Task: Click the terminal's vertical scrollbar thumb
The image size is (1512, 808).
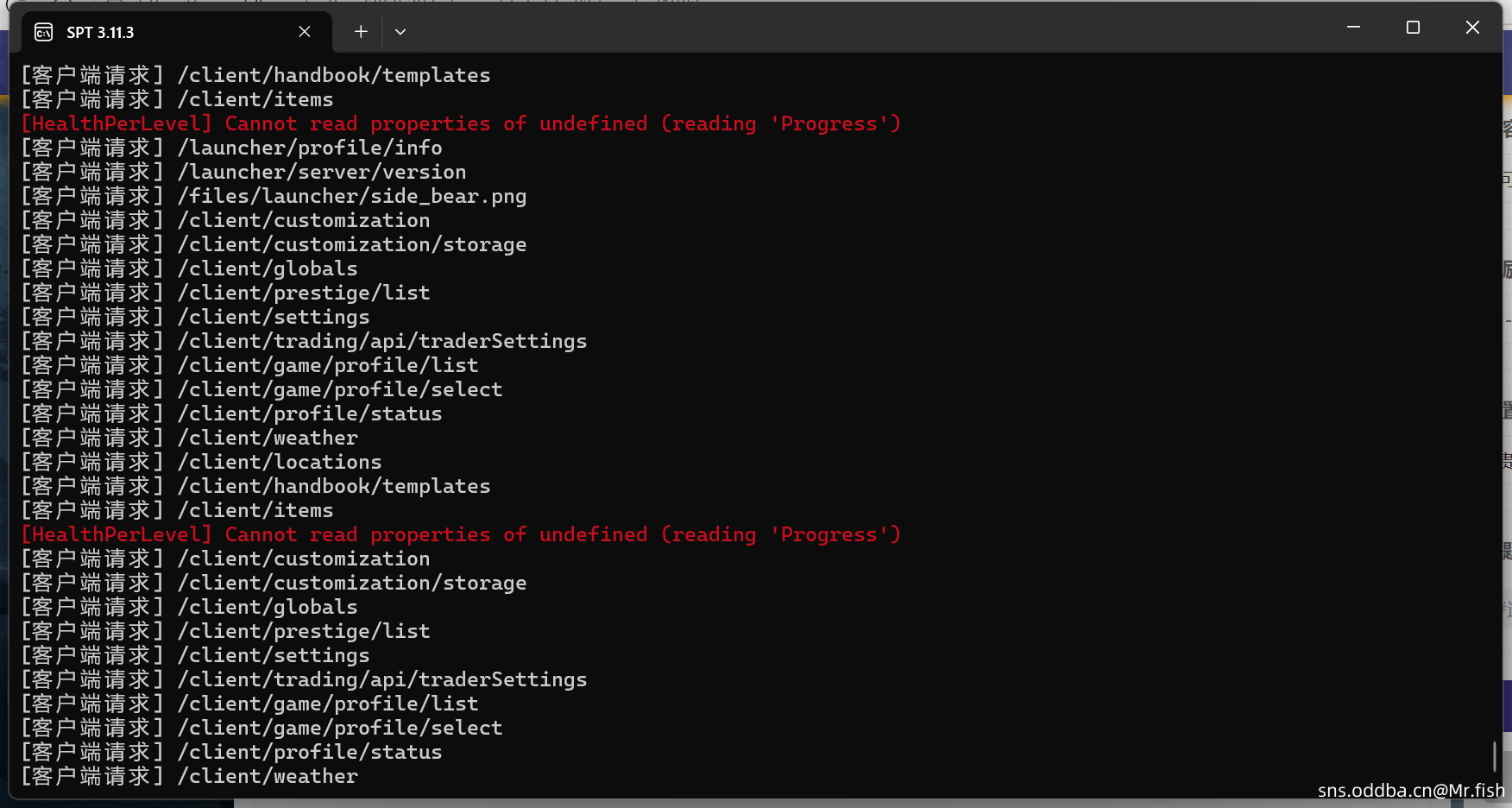Action: [1494, 756]
